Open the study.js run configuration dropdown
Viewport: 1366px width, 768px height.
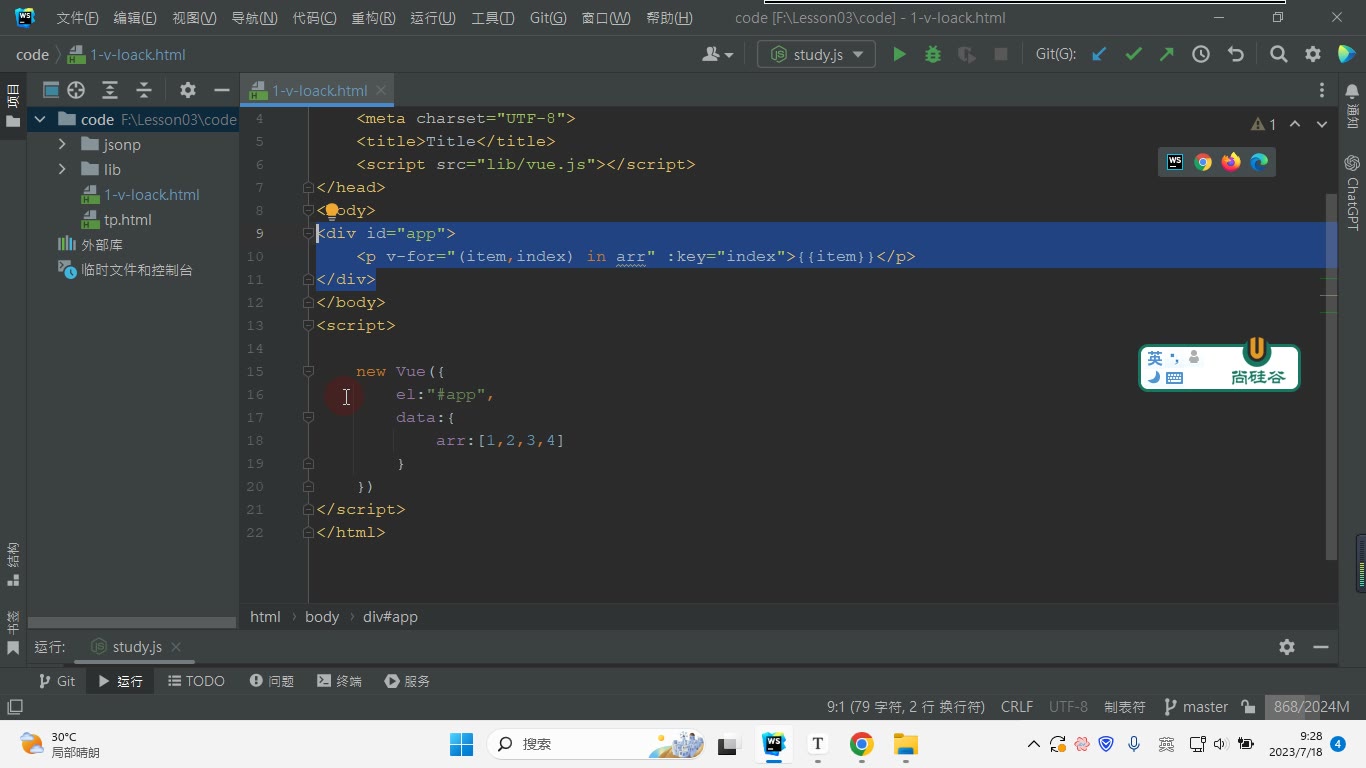pyautogui.click(x=817, y=55)
